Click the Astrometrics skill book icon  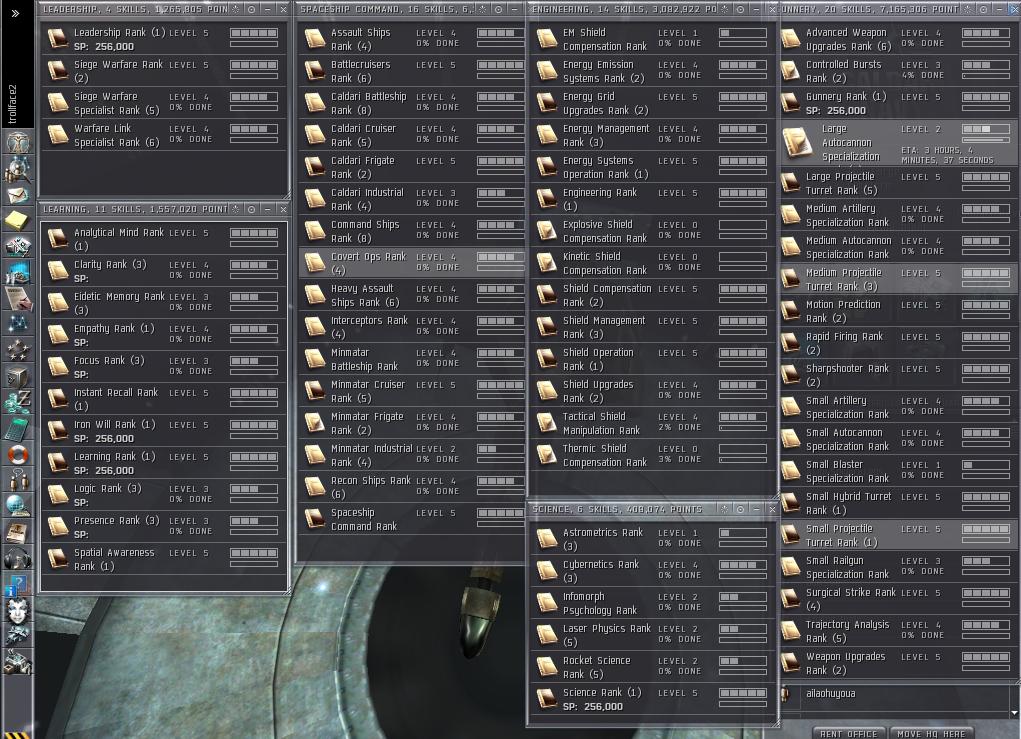(x=546, y=538)
